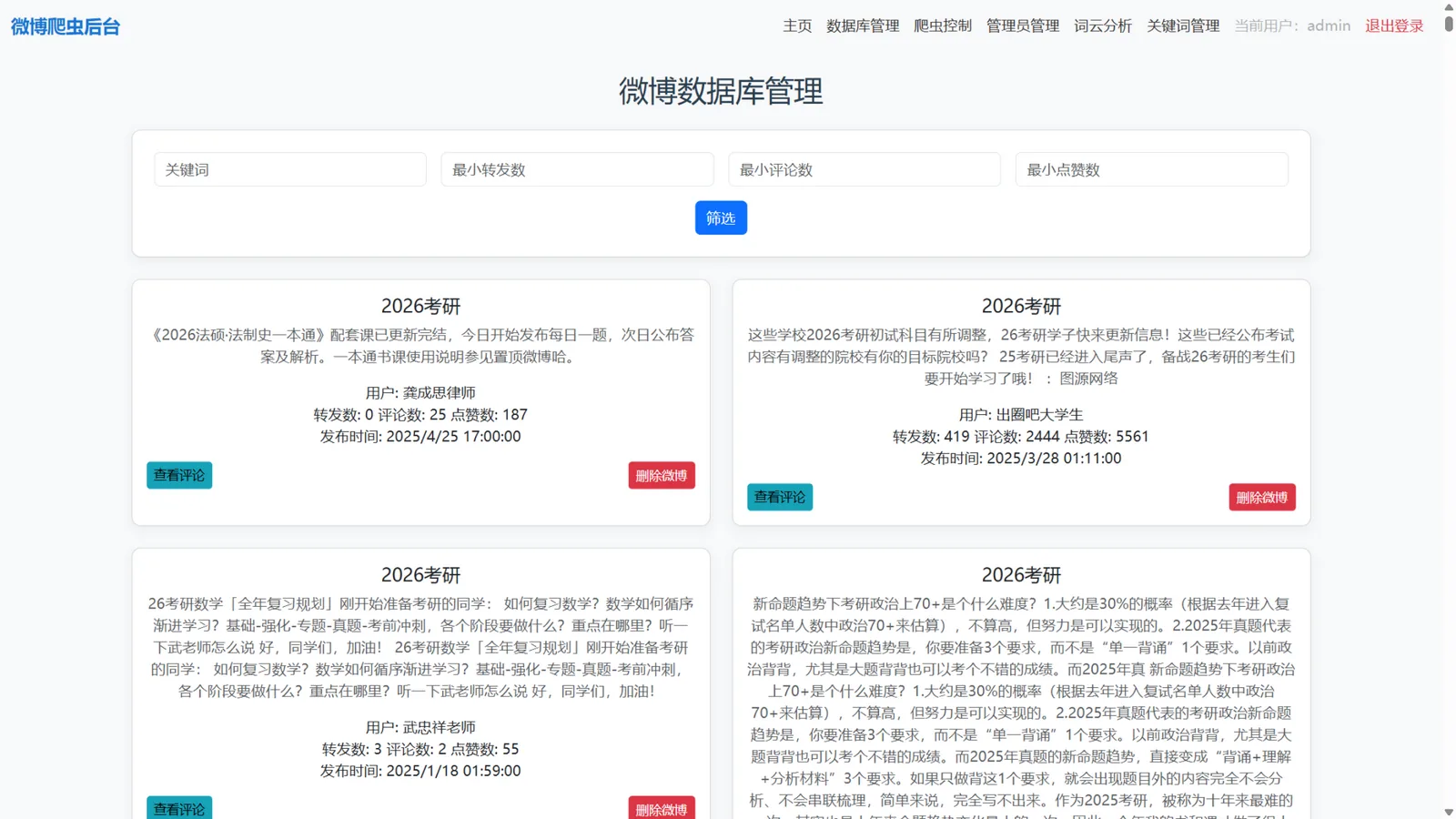Click the blue 筛选 button
This screenshot has height=819, width=1456.
click(x=721, y=217)
